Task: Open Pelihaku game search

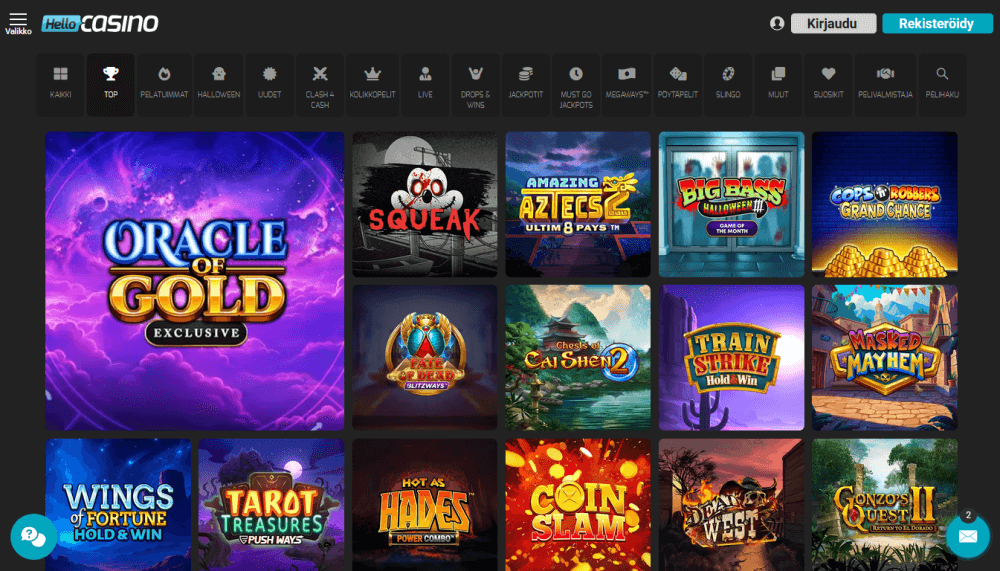Action: pyautogui.click(x=941, y=83)
